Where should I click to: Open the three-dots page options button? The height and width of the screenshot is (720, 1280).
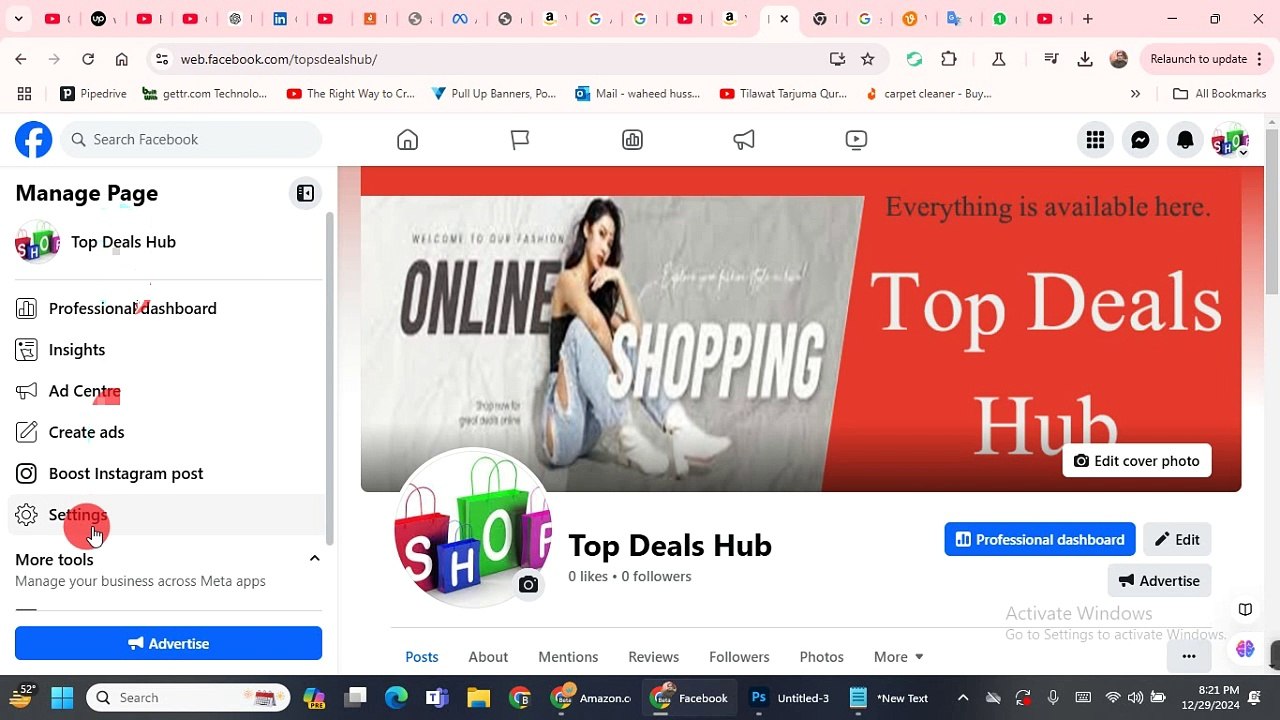(1189, 657)
